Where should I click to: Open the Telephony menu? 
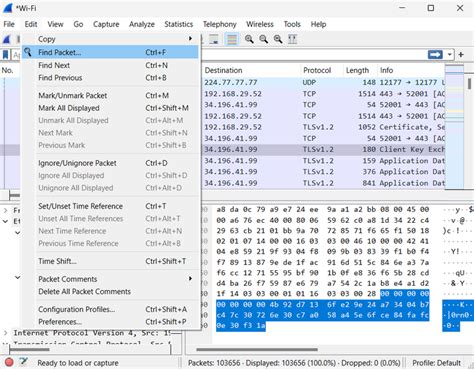point(220,24)
